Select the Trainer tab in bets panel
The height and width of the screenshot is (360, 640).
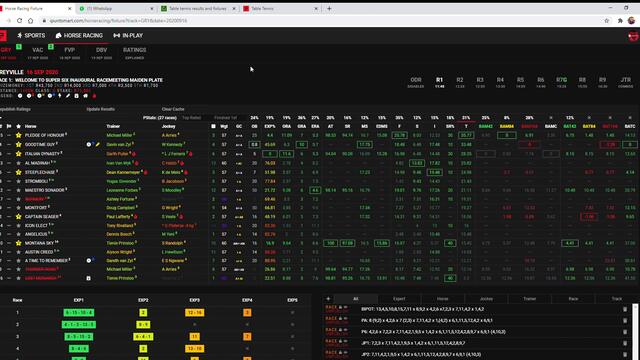pos(529,299)
